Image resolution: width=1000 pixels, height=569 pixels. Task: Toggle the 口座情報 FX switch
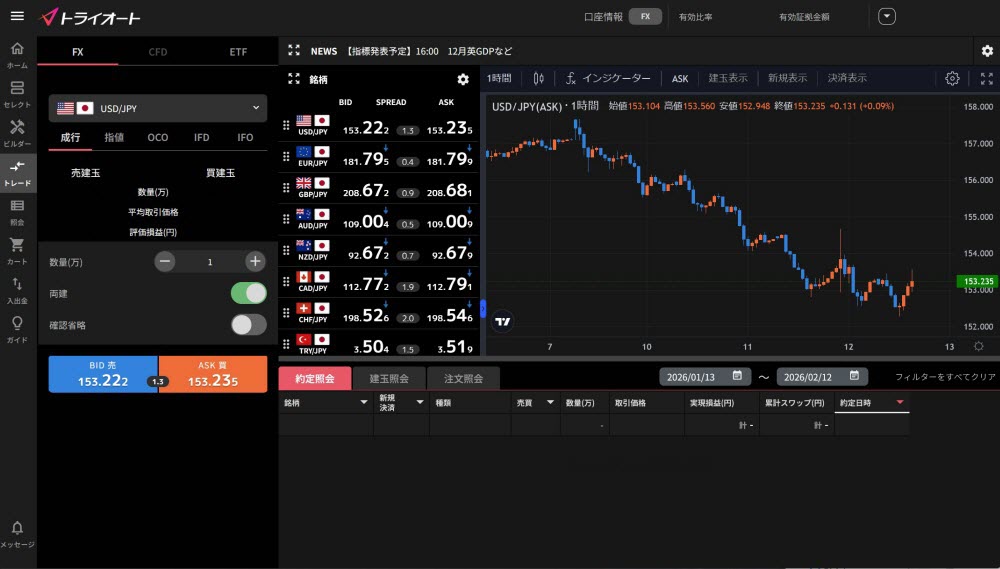coord(645,17)
